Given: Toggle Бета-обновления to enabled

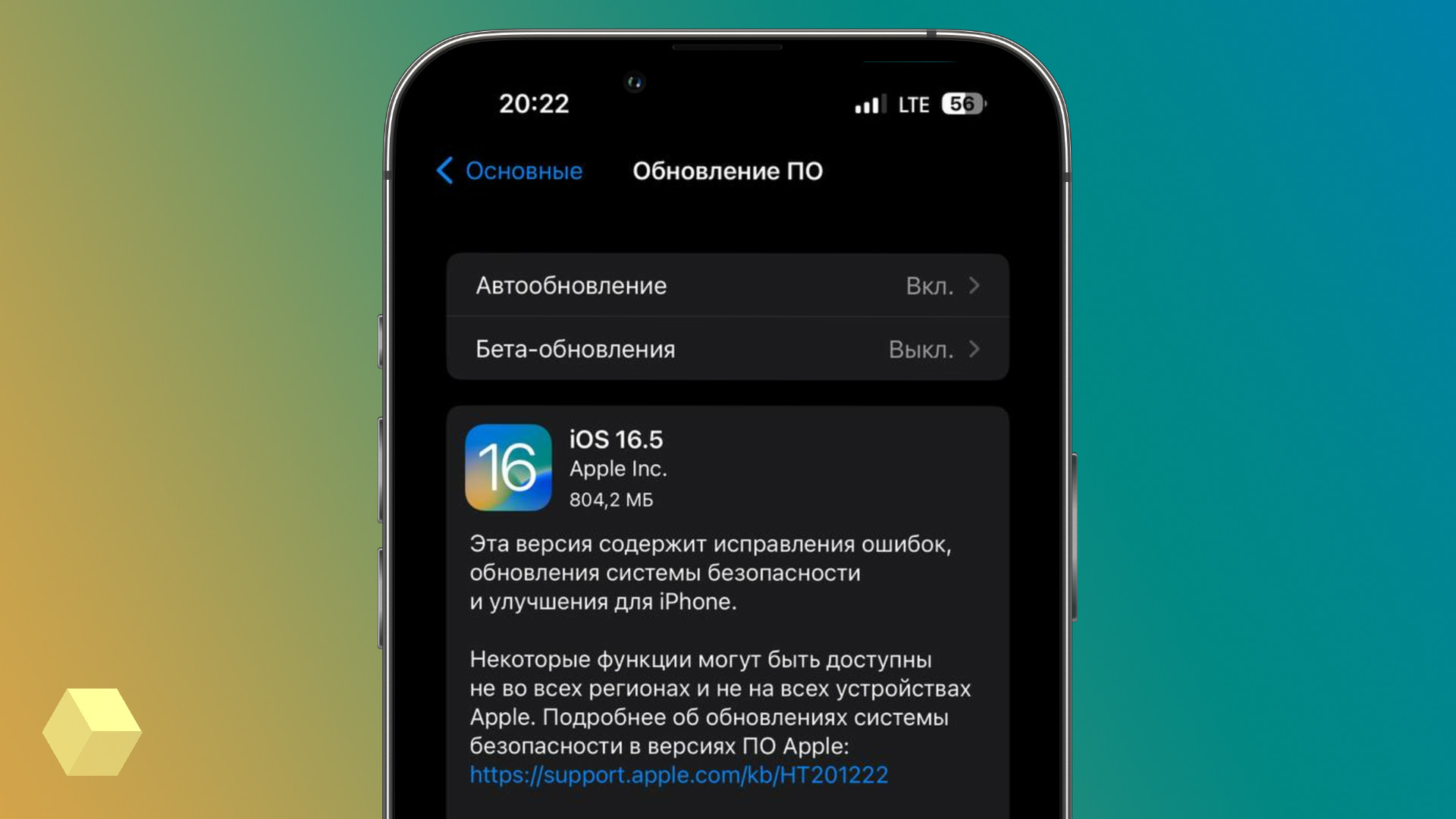Looking at the screenshot, I should pyautogui.click(x=727, y=349).
